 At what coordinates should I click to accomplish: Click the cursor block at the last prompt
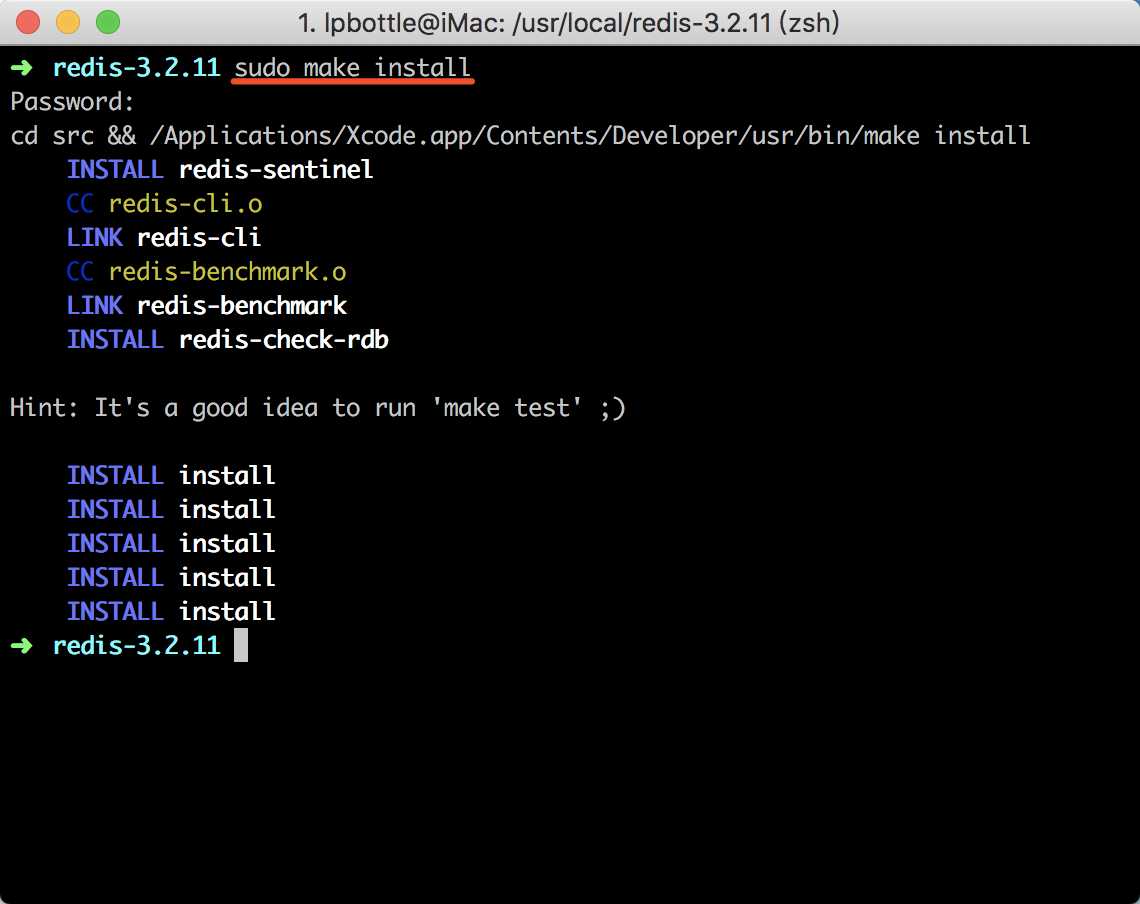241,645
